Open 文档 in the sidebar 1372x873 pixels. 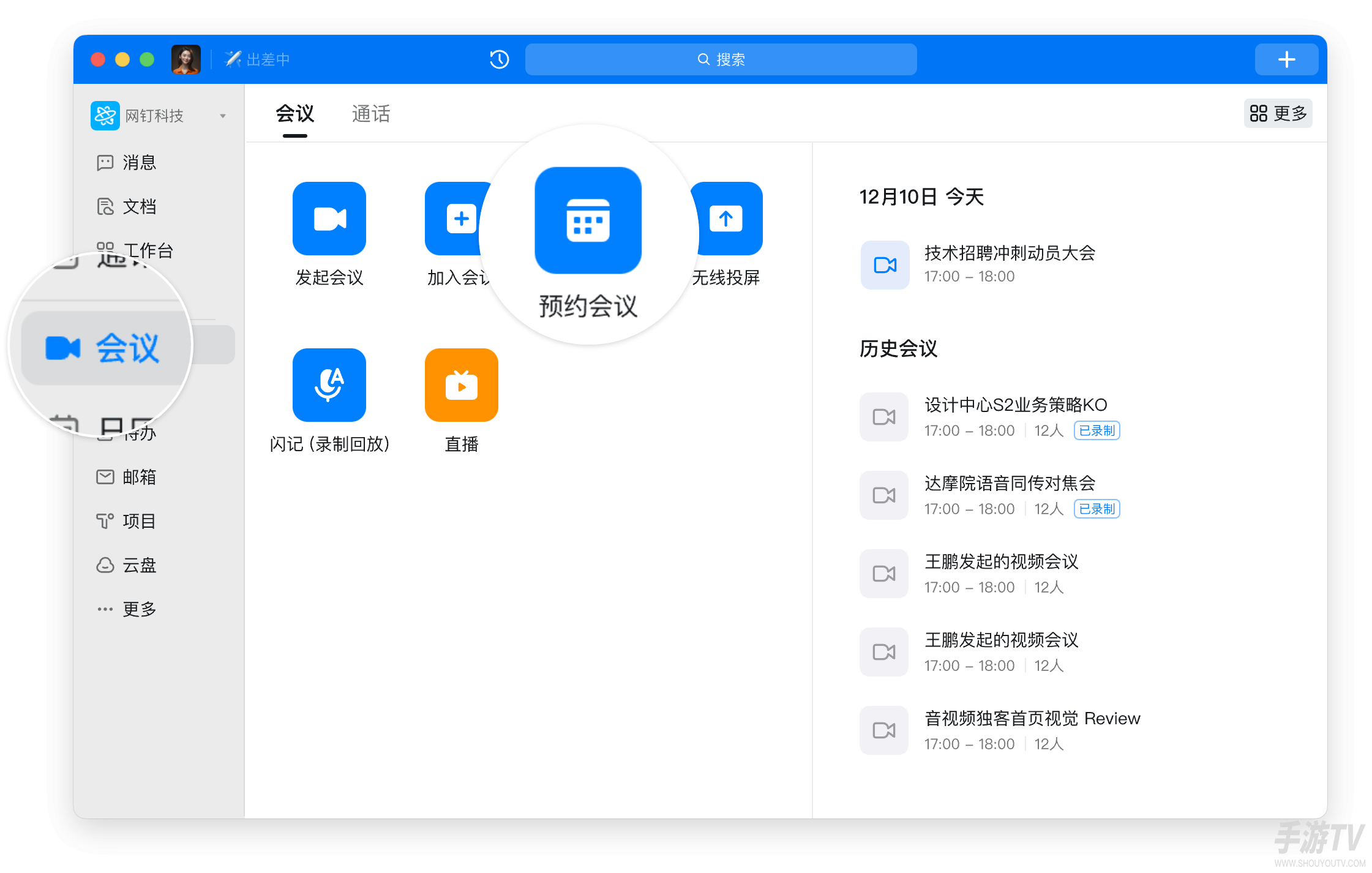127,206
